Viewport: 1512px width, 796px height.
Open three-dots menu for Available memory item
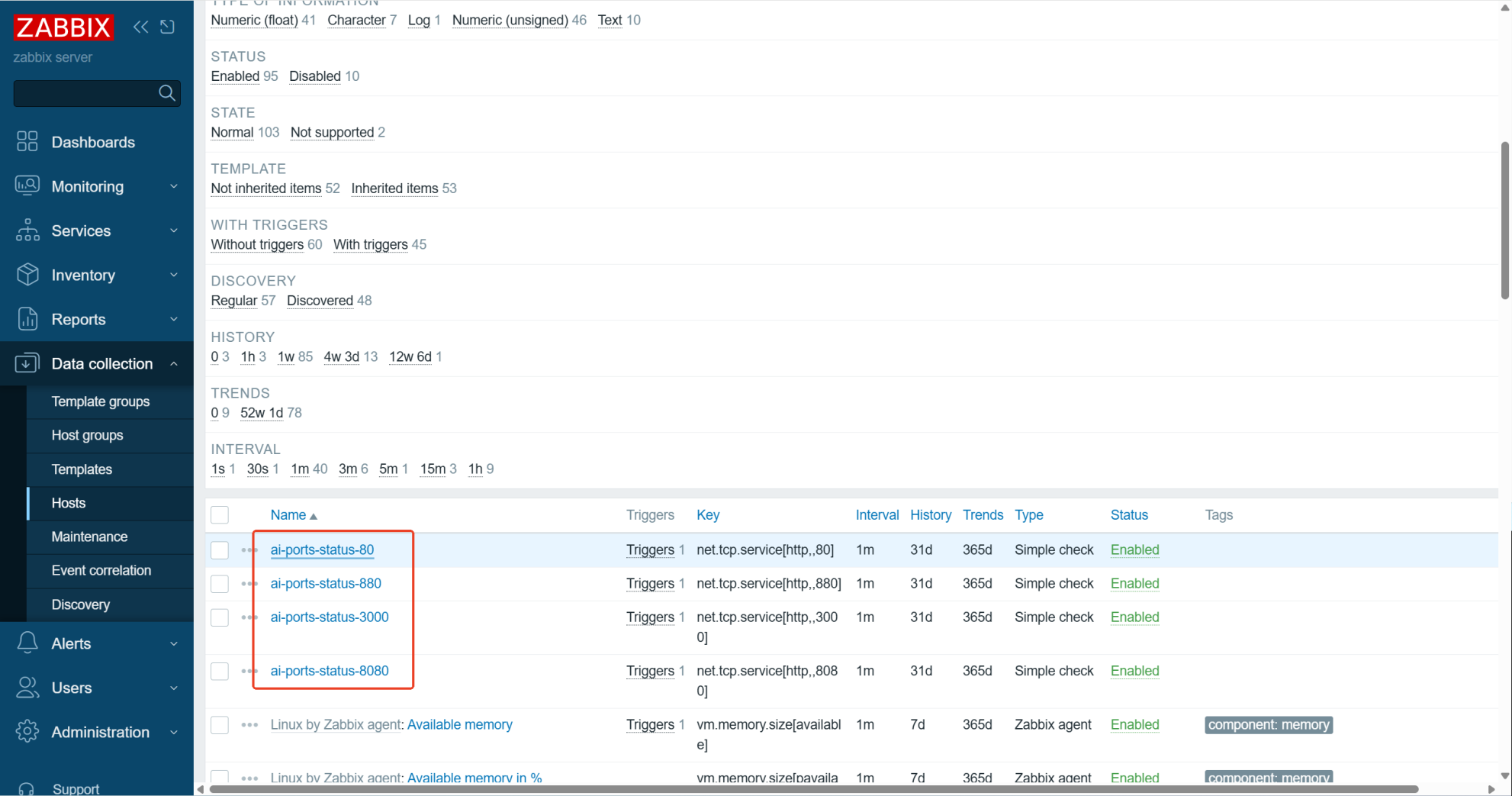[x=249, y=725]
